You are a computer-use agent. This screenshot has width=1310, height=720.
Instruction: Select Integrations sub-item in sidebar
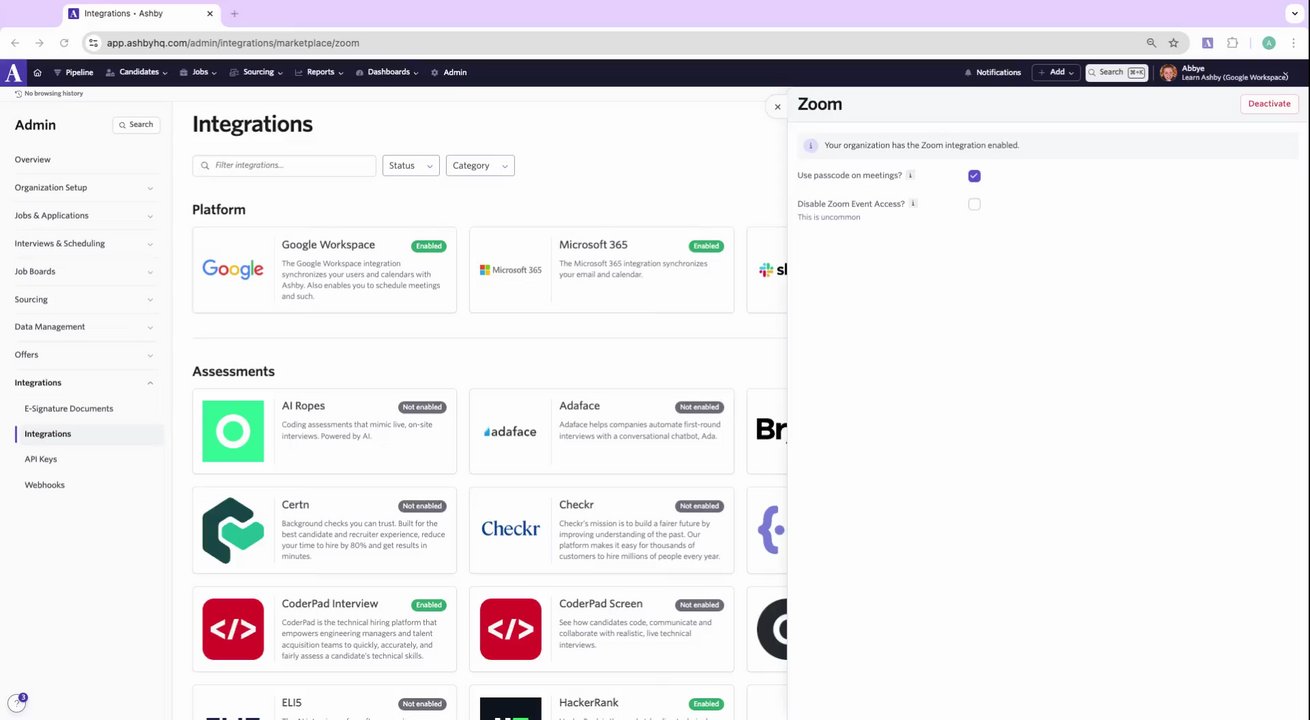click(89, 434)
